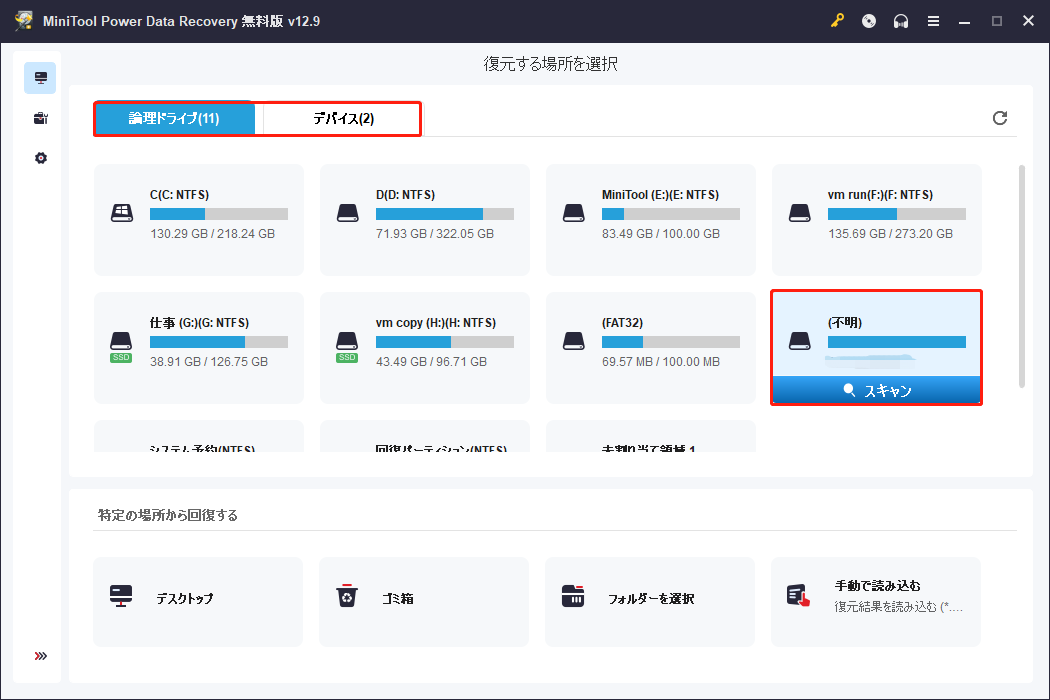The image size is (1050, 700).
Task: Click the drive list vertical scrollbar
Action: [x=1021, y=276]
